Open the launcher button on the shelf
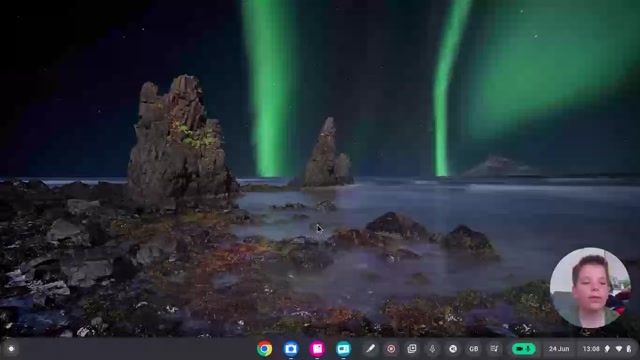 [11, 349]
